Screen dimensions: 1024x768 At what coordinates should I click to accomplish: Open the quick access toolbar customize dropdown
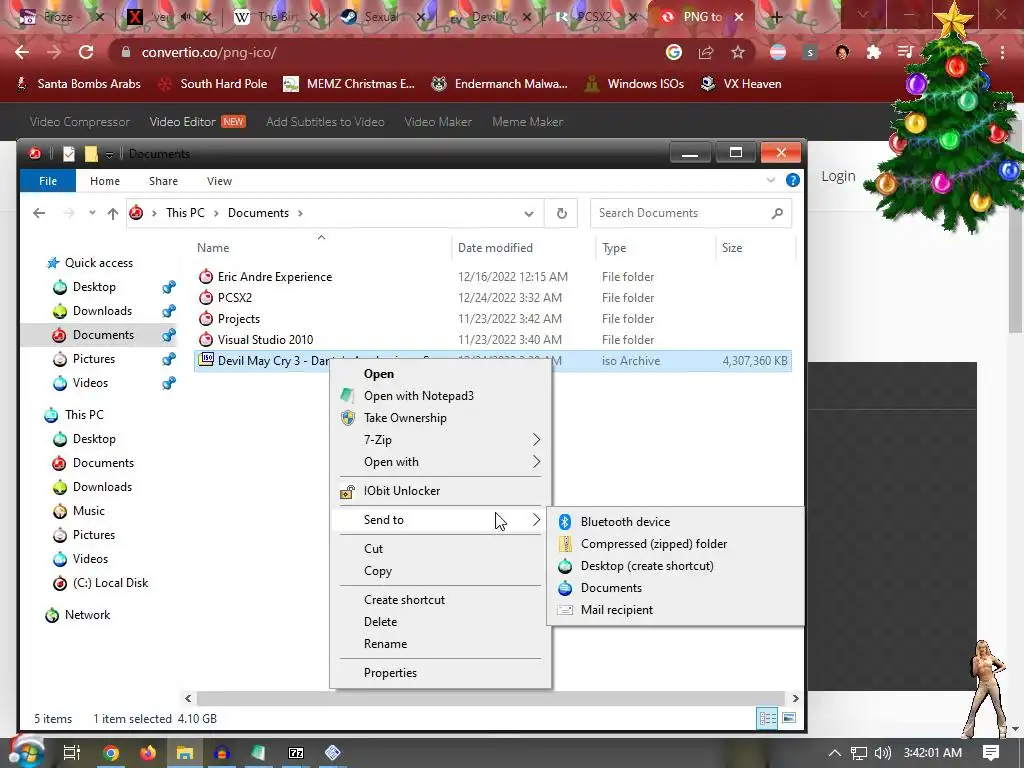coord(109,155)
